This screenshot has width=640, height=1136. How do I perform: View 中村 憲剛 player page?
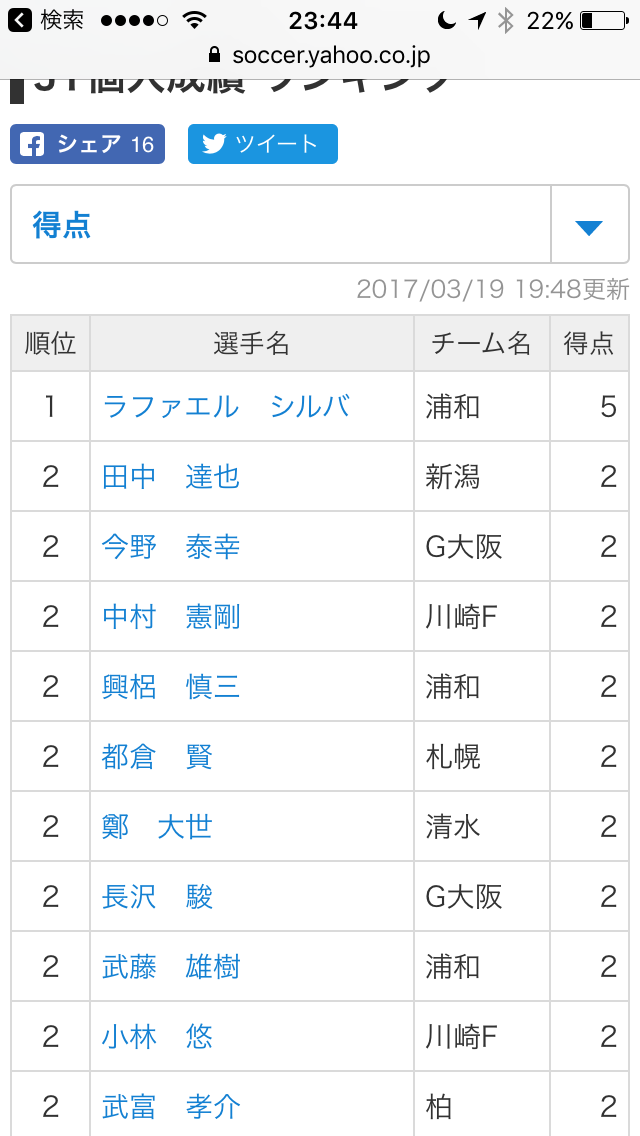tap(171, 617)
